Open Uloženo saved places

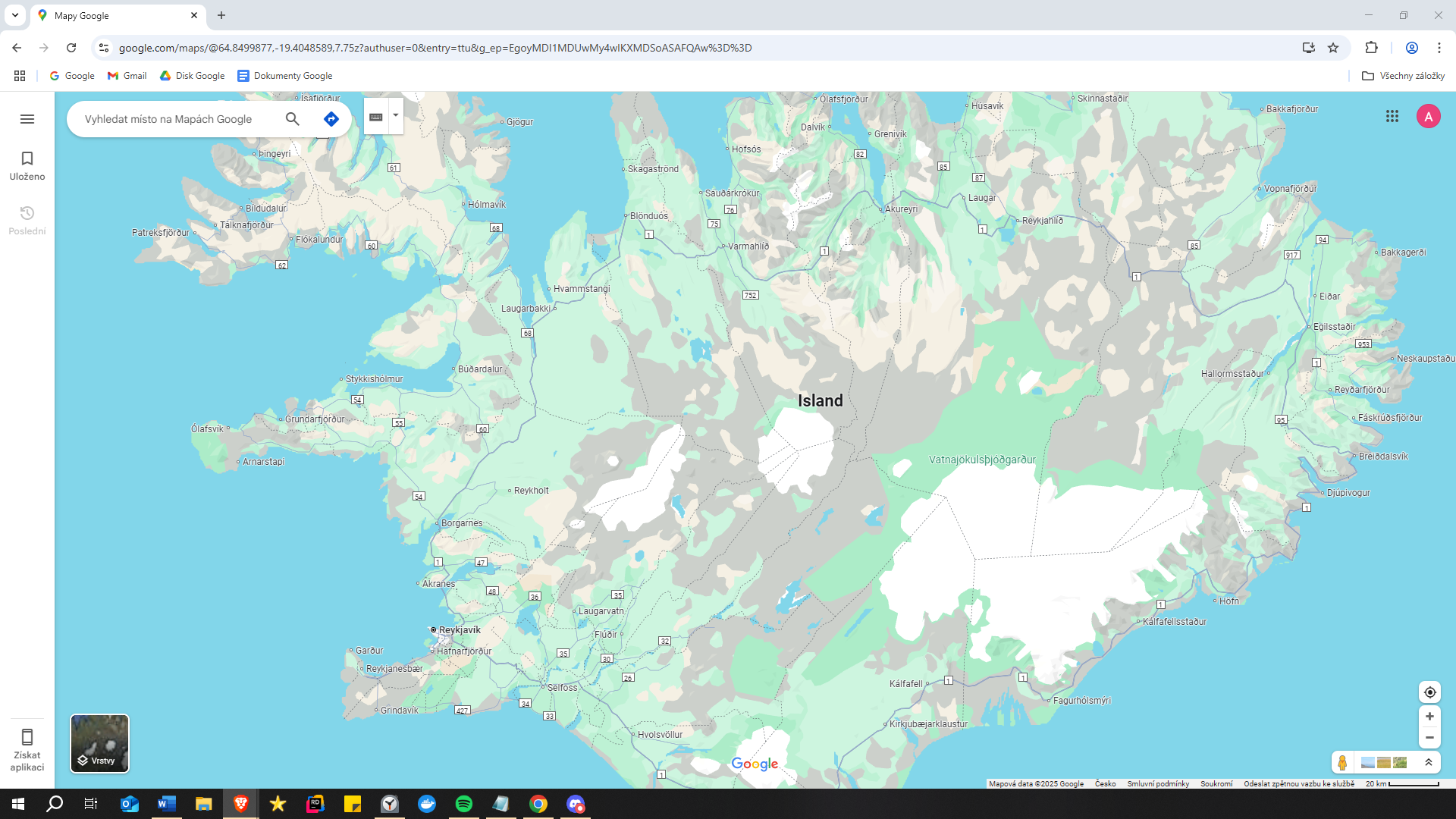[27, 165]
